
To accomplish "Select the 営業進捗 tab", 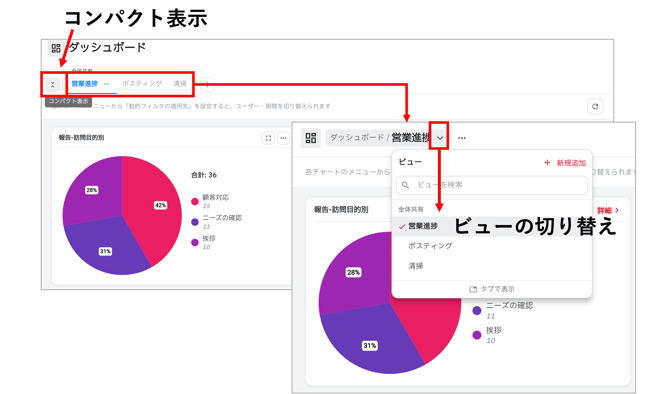I will point(85,84).
